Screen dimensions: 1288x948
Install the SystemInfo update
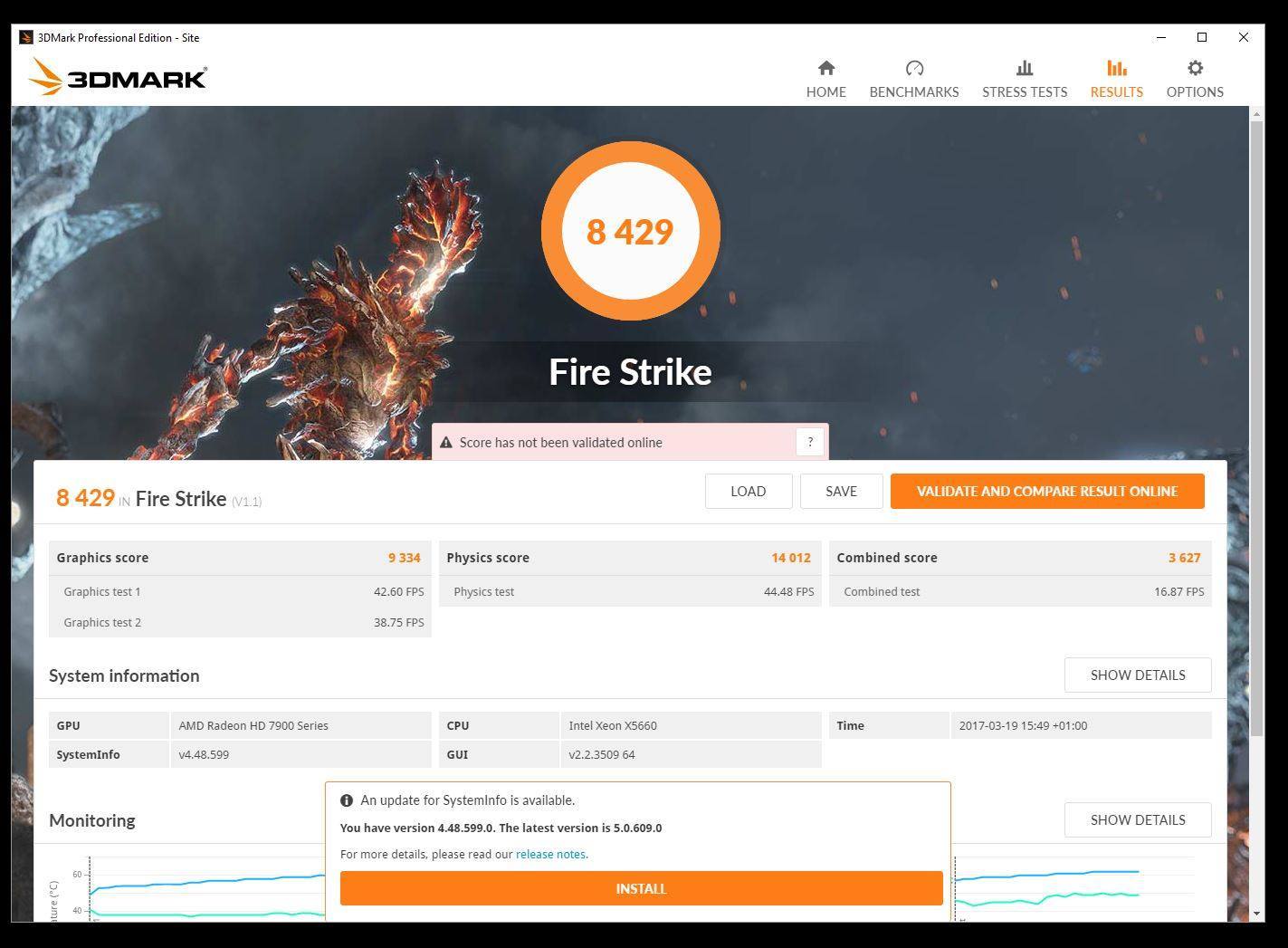641,888
